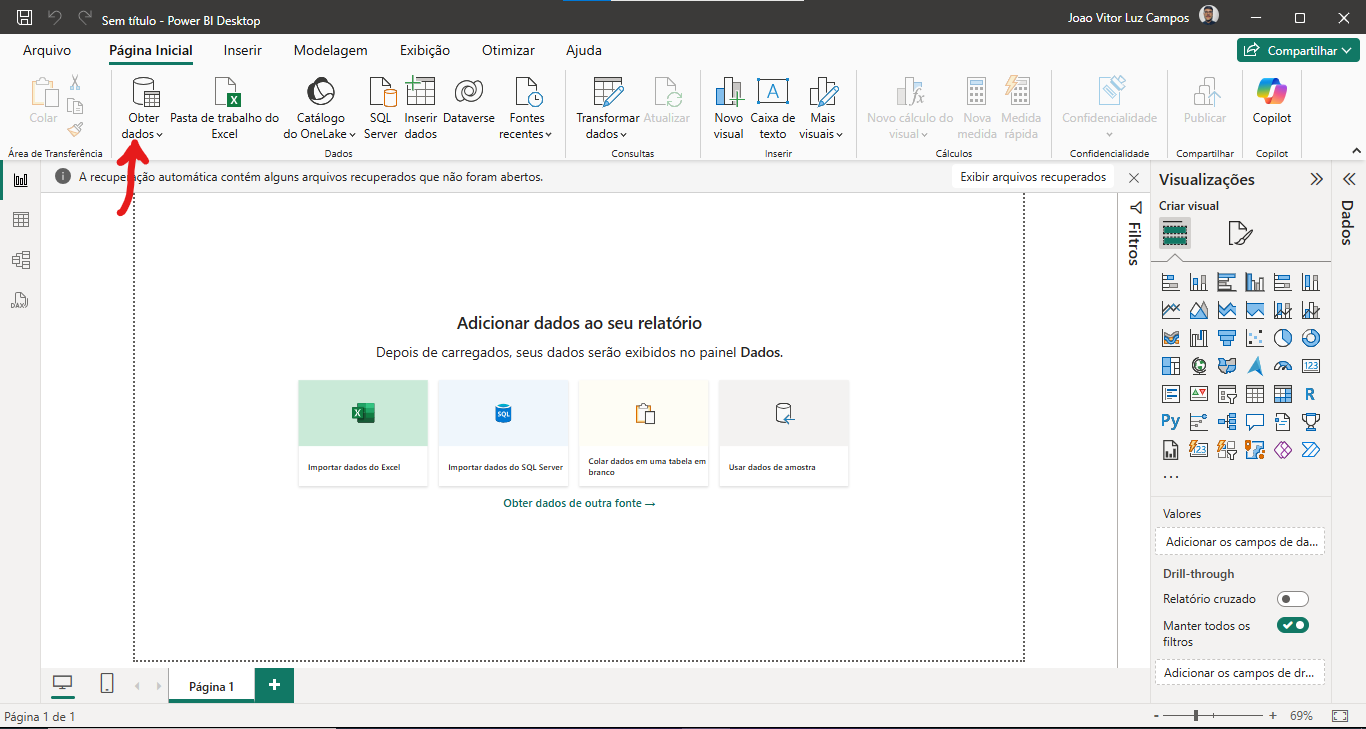The height and width of the screenshot is (729, 1366).
Task: Select the decomposition tree visual
Action: 1227,422
